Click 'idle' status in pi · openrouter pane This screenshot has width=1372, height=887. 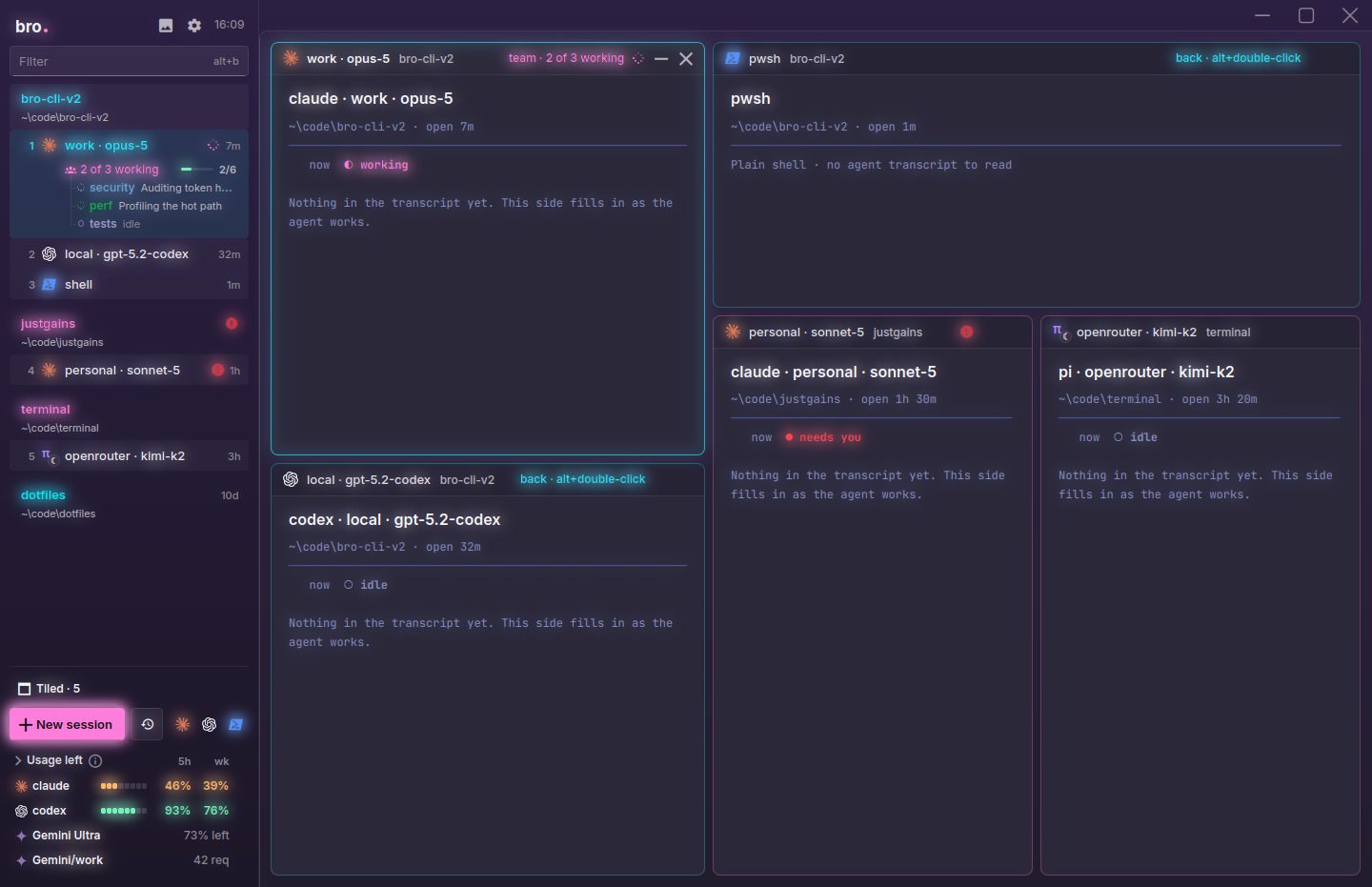click(x=1136, y=437)
